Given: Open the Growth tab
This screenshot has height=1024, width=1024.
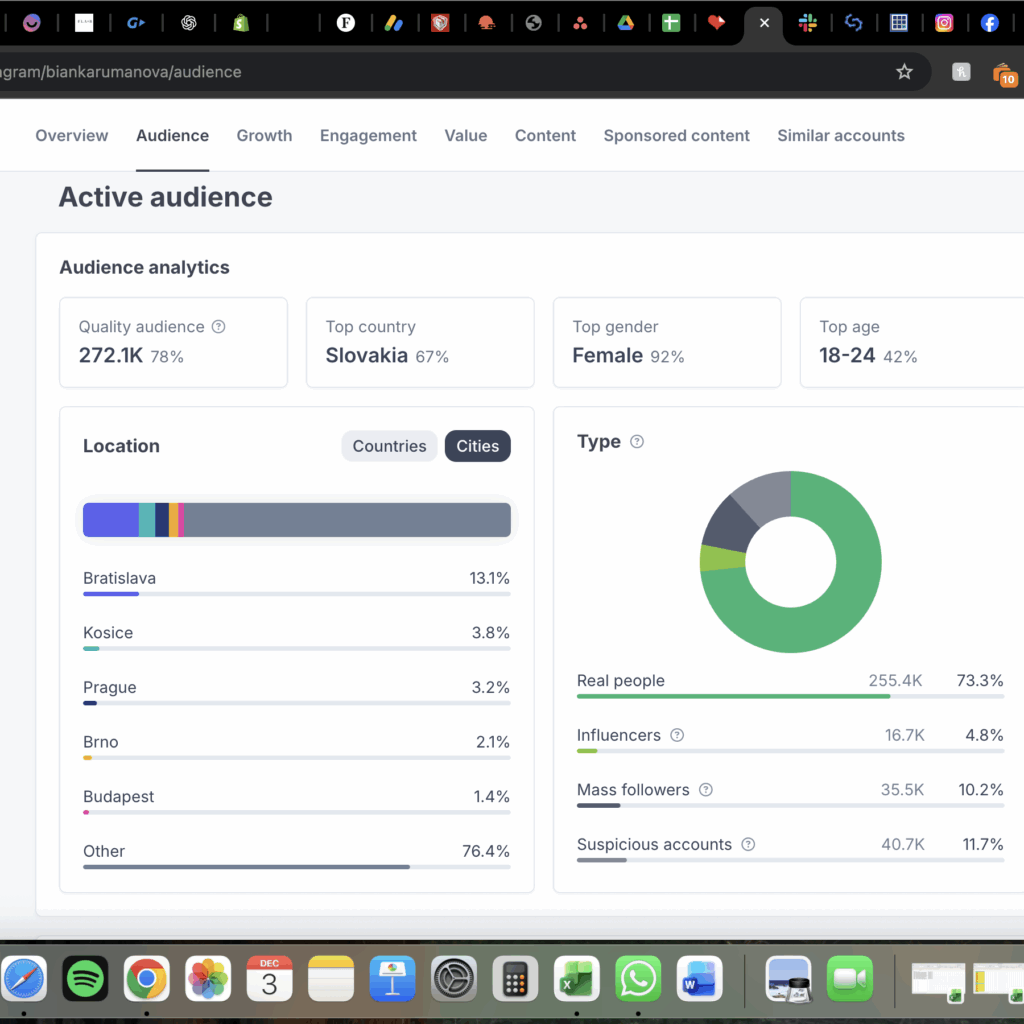Looking at the screenshot, I should tap(264, 136).
